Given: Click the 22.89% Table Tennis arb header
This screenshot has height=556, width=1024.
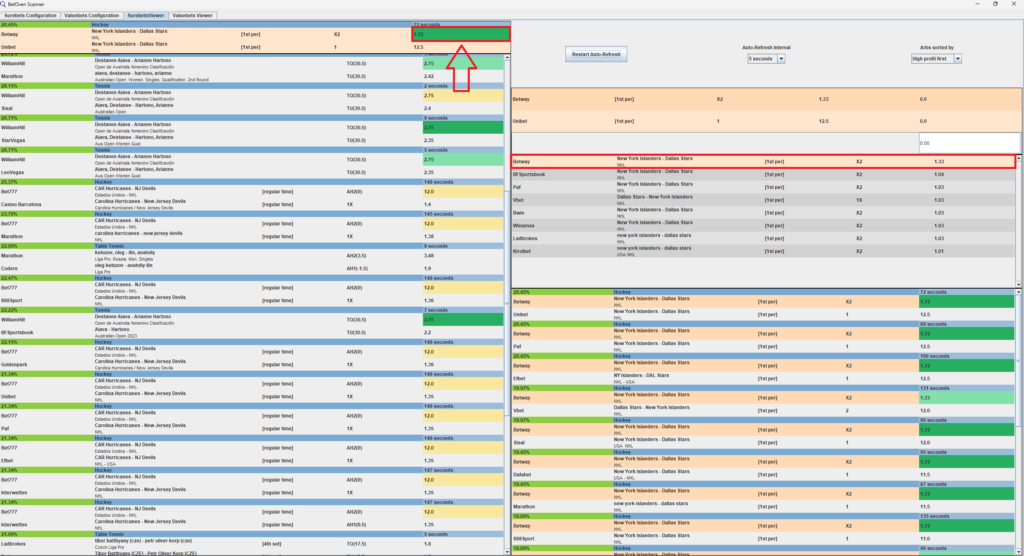Looking at the screenshot, I should pos(252,246).
